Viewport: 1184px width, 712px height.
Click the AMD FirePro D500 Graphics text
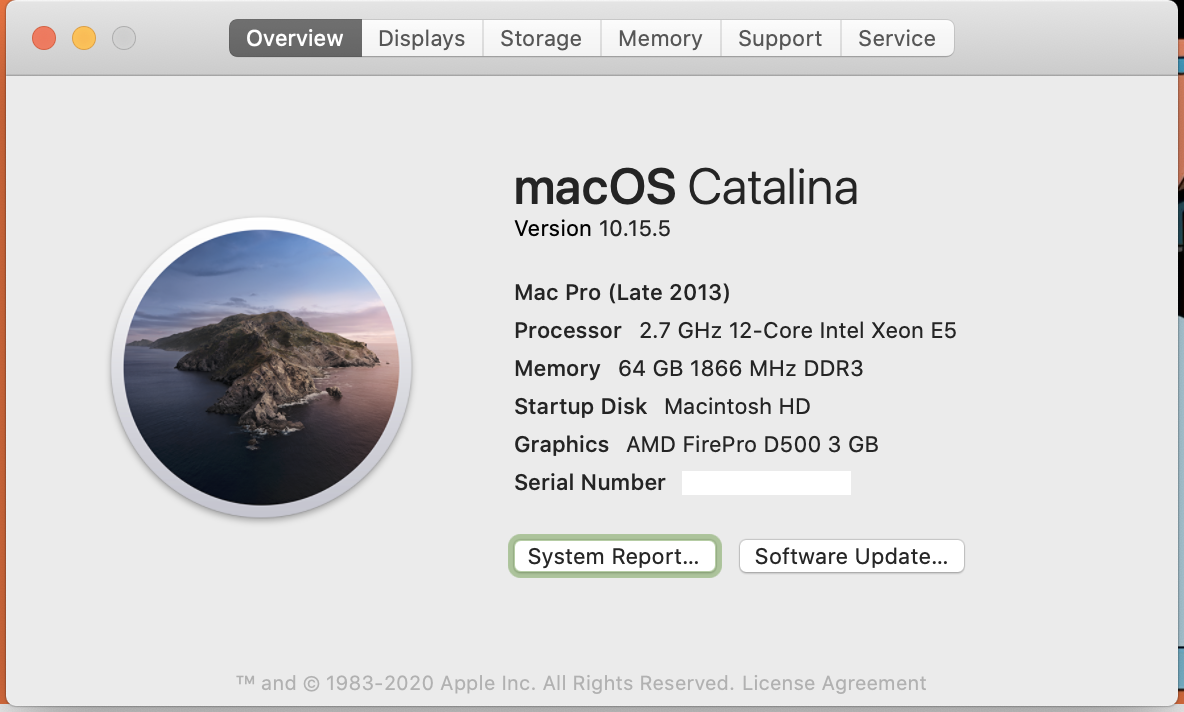752,444
